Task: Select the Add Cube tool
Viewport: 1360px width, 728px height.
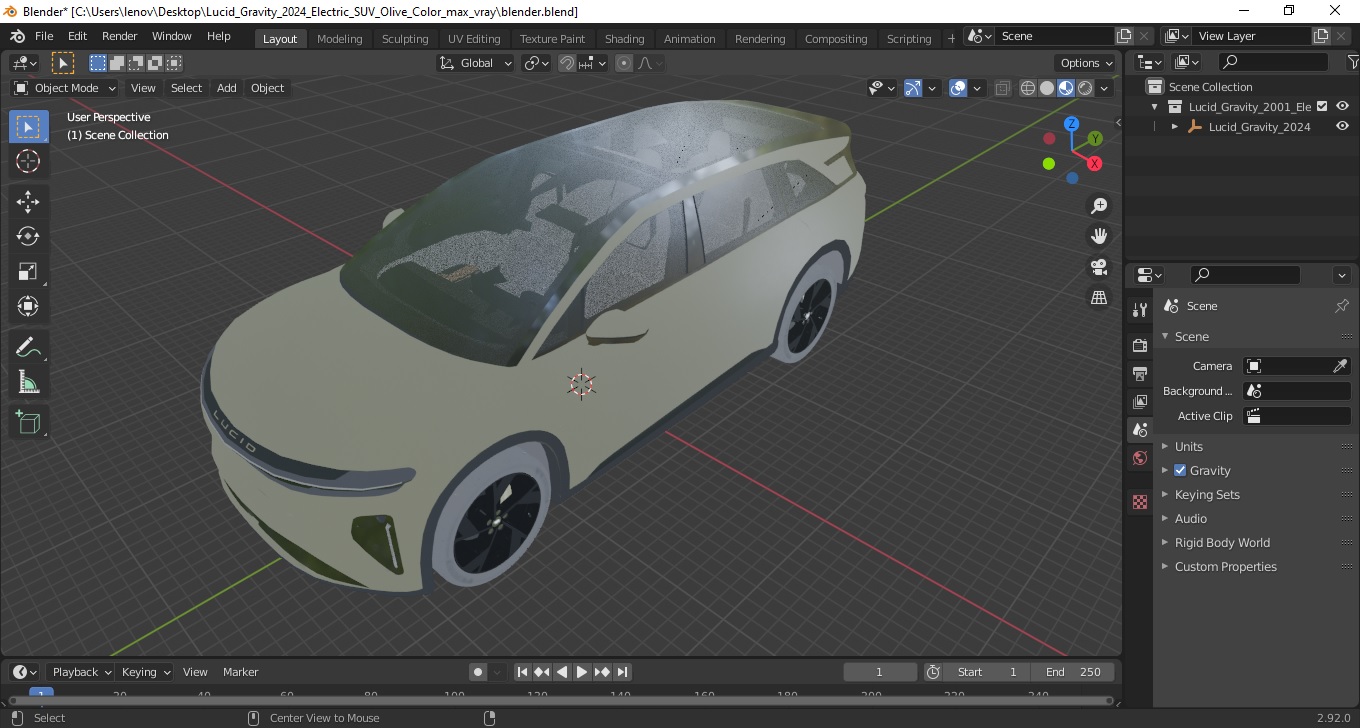Action: tap(28, 422)
